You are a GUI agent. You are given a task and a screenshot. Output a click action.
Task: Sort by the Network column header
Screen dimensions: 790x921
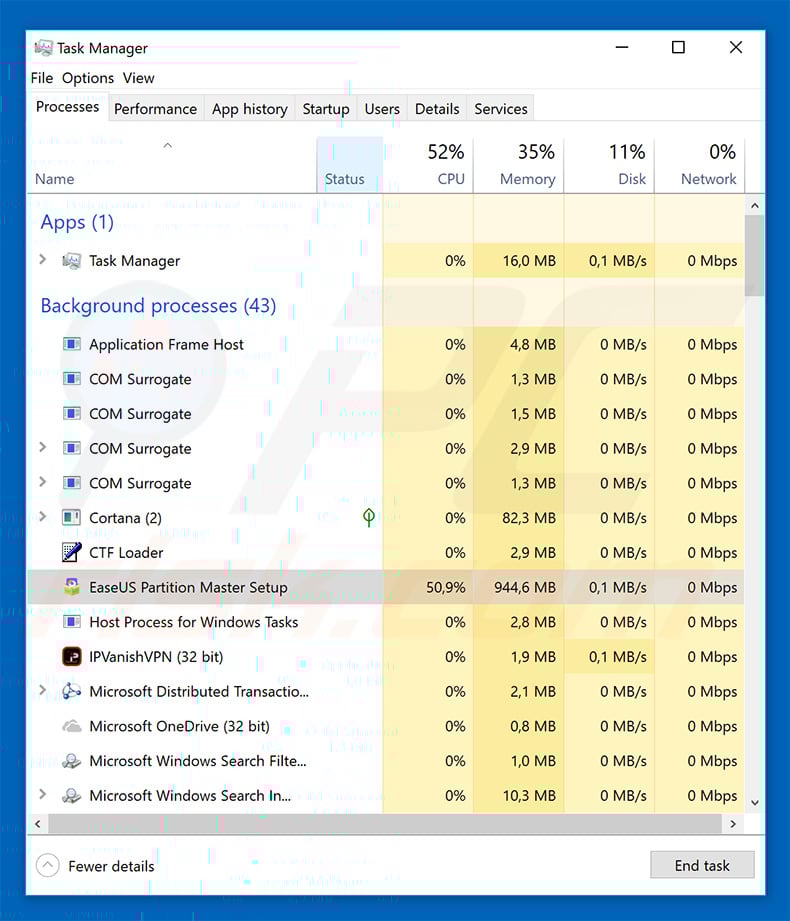point(700,165)
